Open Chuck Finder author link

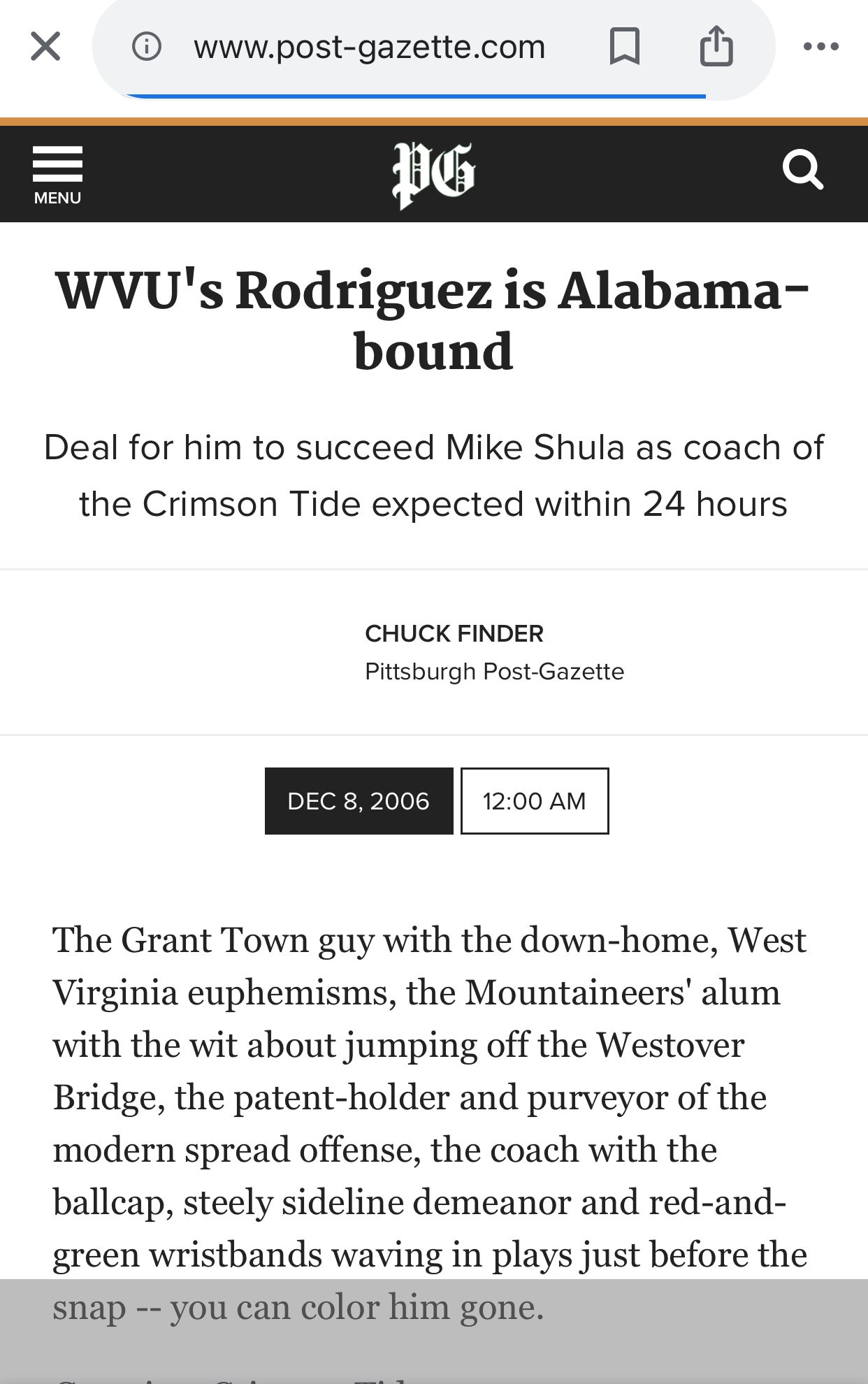pos(454,633)
